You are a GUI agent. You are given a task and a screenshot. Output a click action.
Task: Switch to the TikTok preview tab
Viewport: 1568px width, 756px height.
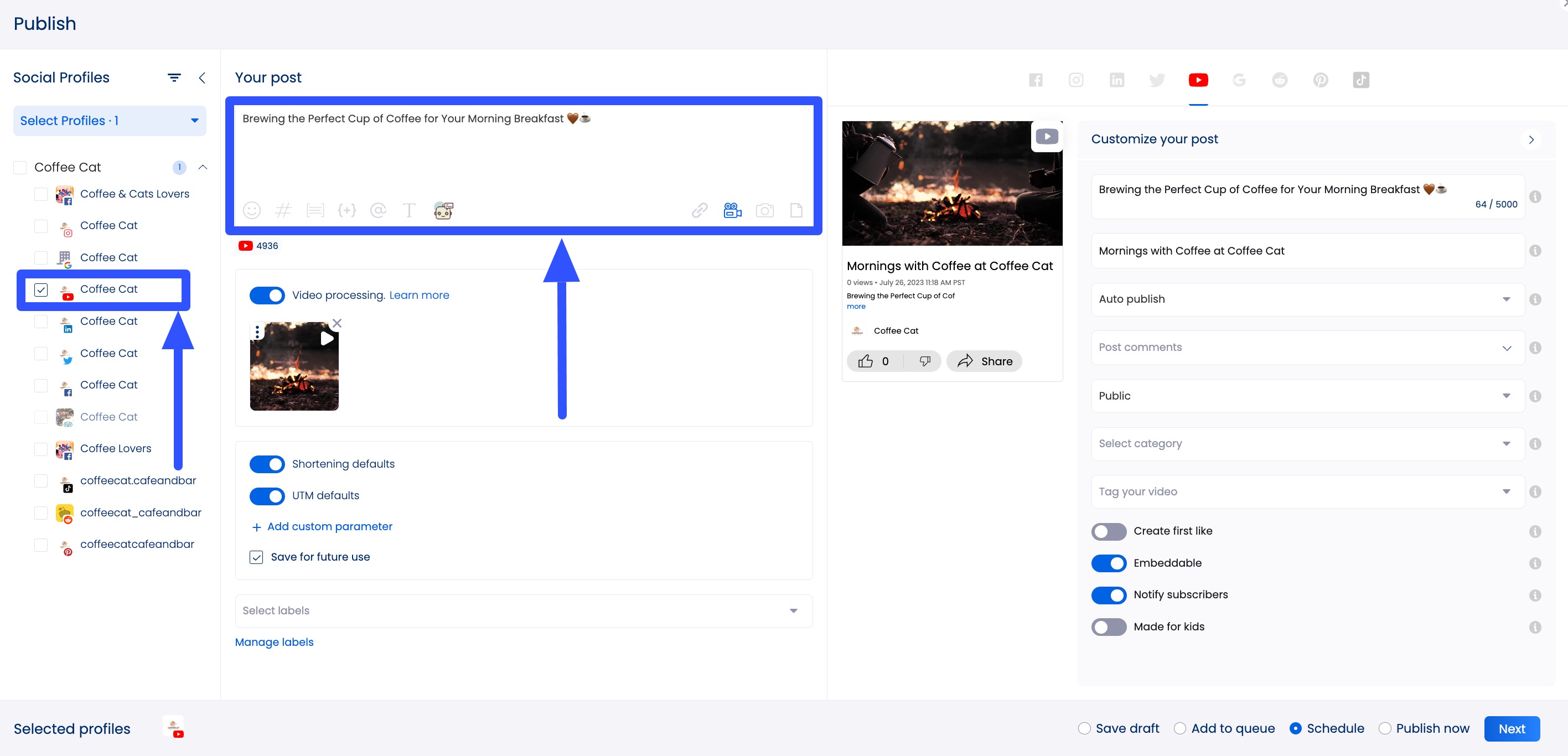click(1360, 80)
